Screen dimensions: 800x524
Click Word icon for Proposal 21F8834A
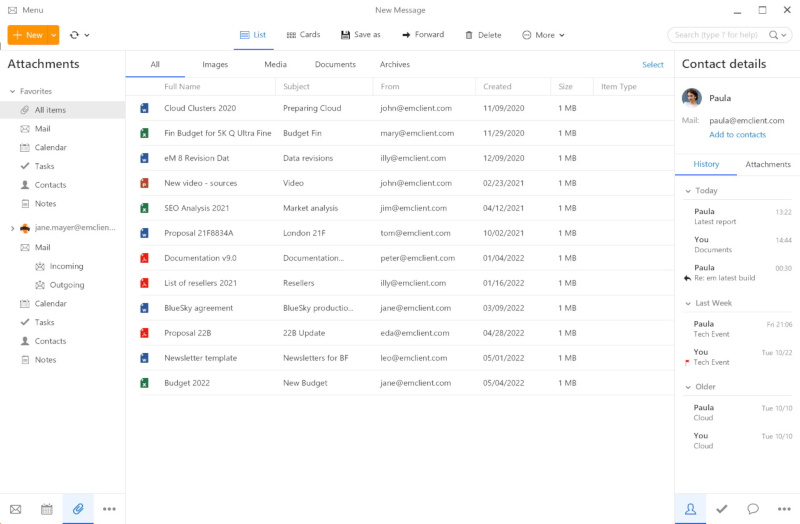click(x=144, y=233)
